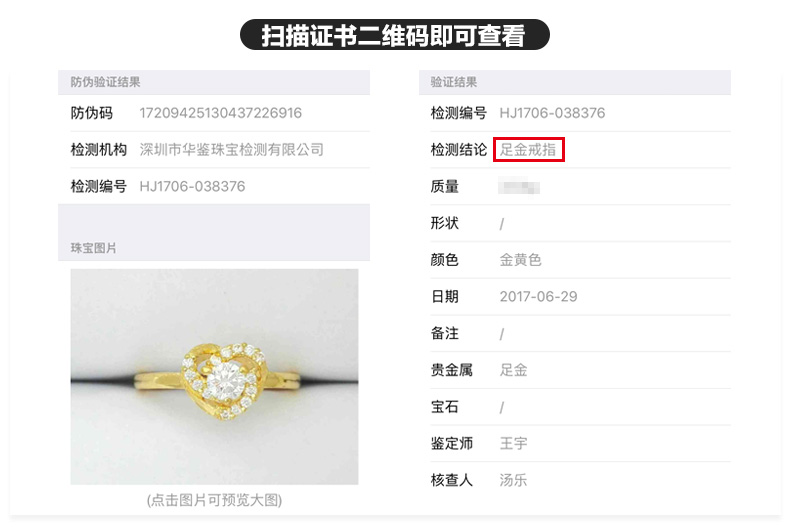790x527 pixels.
Task: Click the banner about scanning certificate QR code
Action: click(394, 35)
